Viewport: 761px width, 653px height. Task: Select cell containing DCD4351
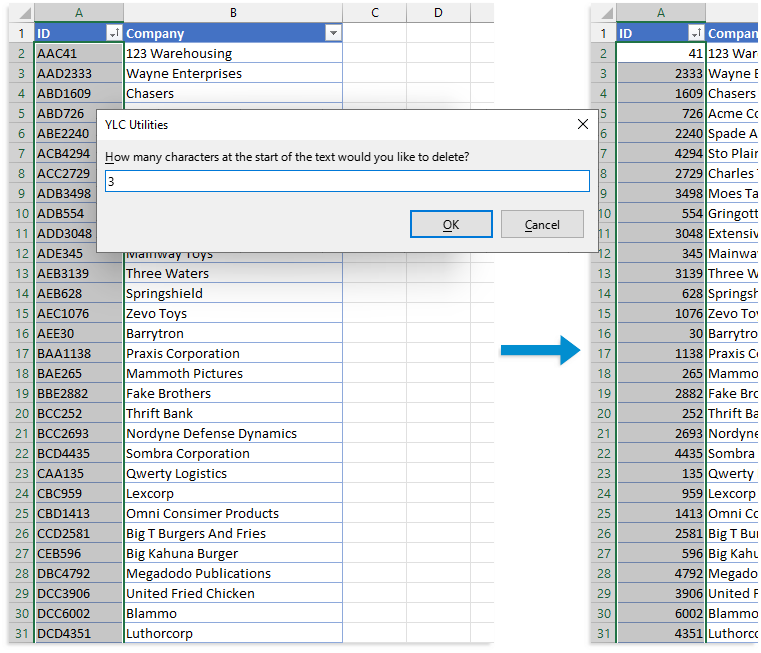[79, 633]
